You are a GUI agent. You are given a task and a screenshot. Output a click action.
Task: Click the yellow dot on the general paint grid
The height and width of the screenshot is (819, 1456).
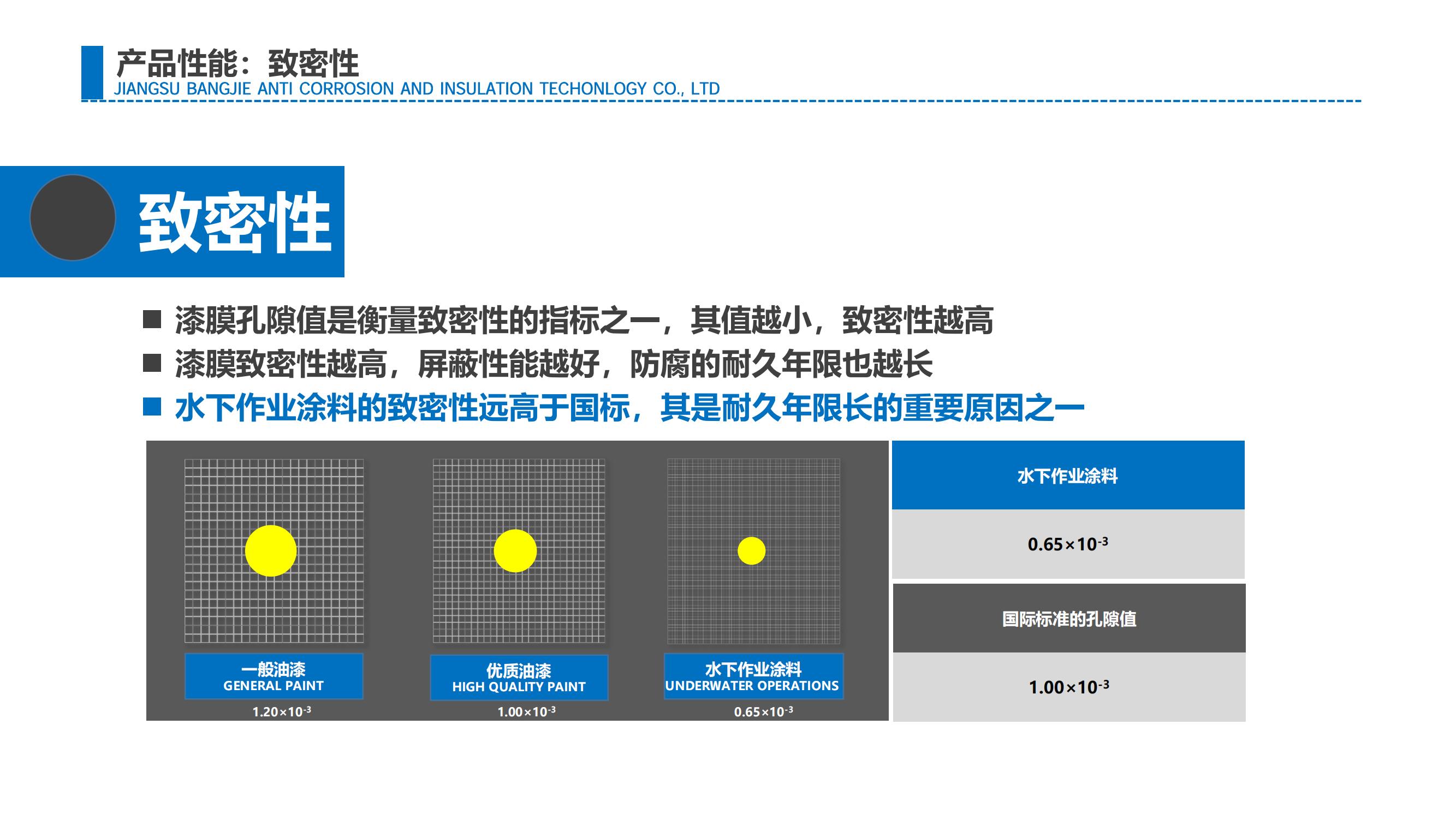tap(271, 550)
